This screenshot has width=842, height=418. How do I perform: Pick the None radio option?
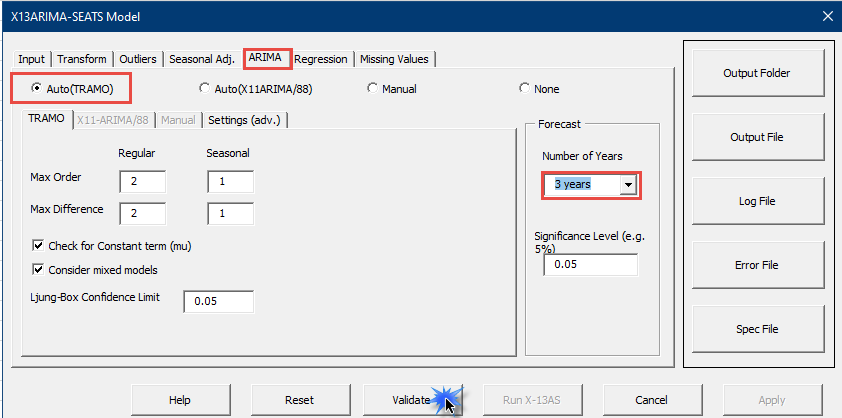524,89
